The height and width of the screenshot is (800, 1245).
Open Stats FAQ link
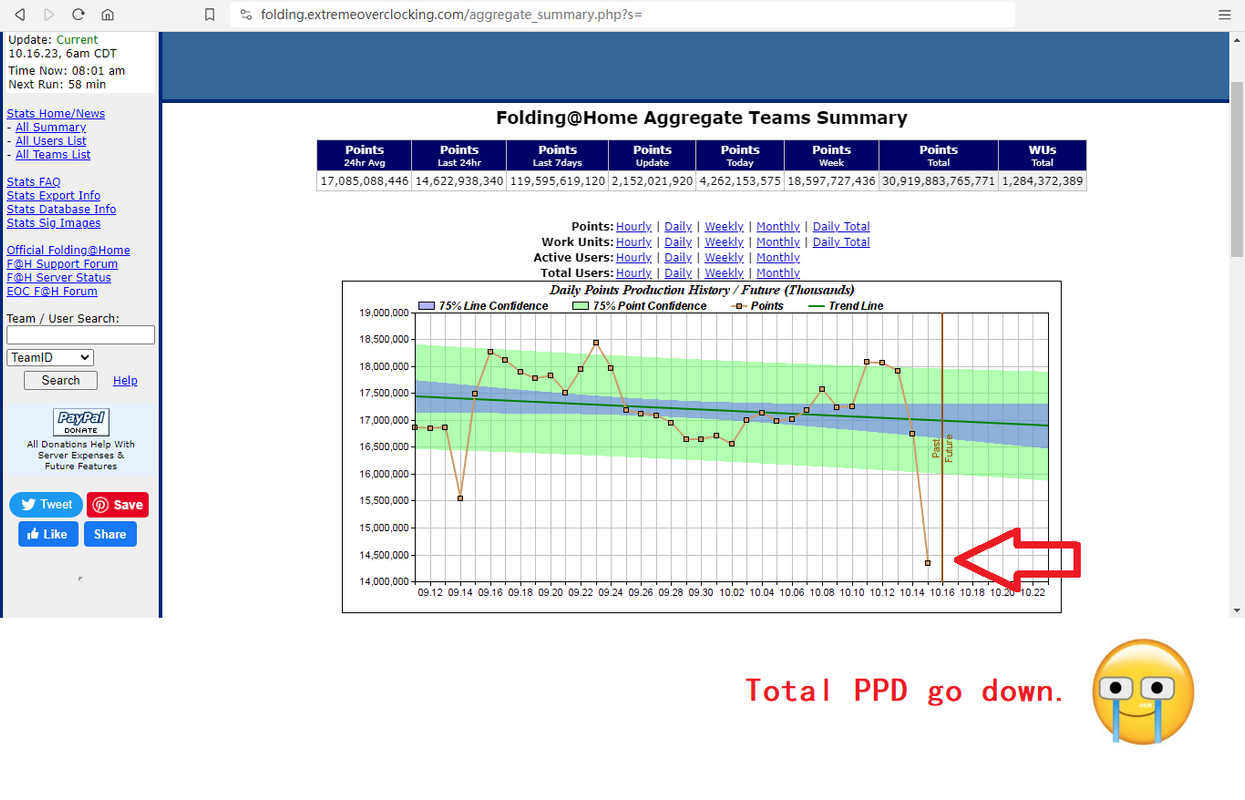coord(34,182)
